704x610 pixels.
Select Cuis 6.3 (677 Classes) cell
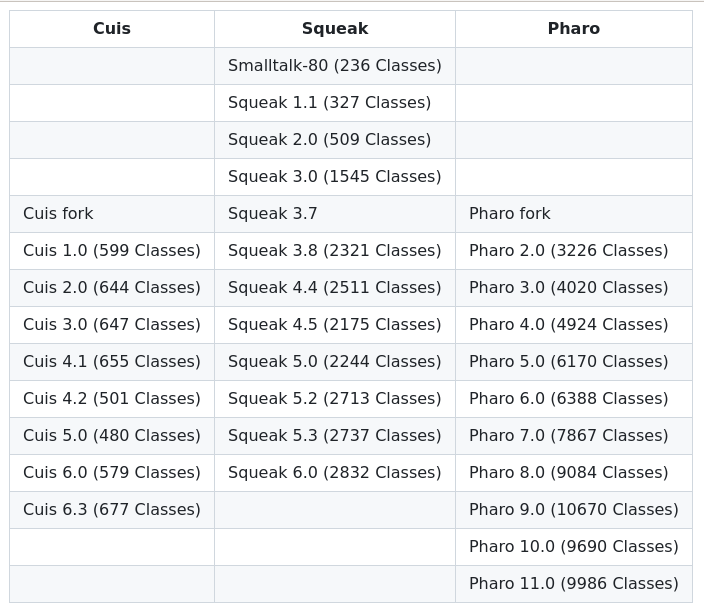112,510
